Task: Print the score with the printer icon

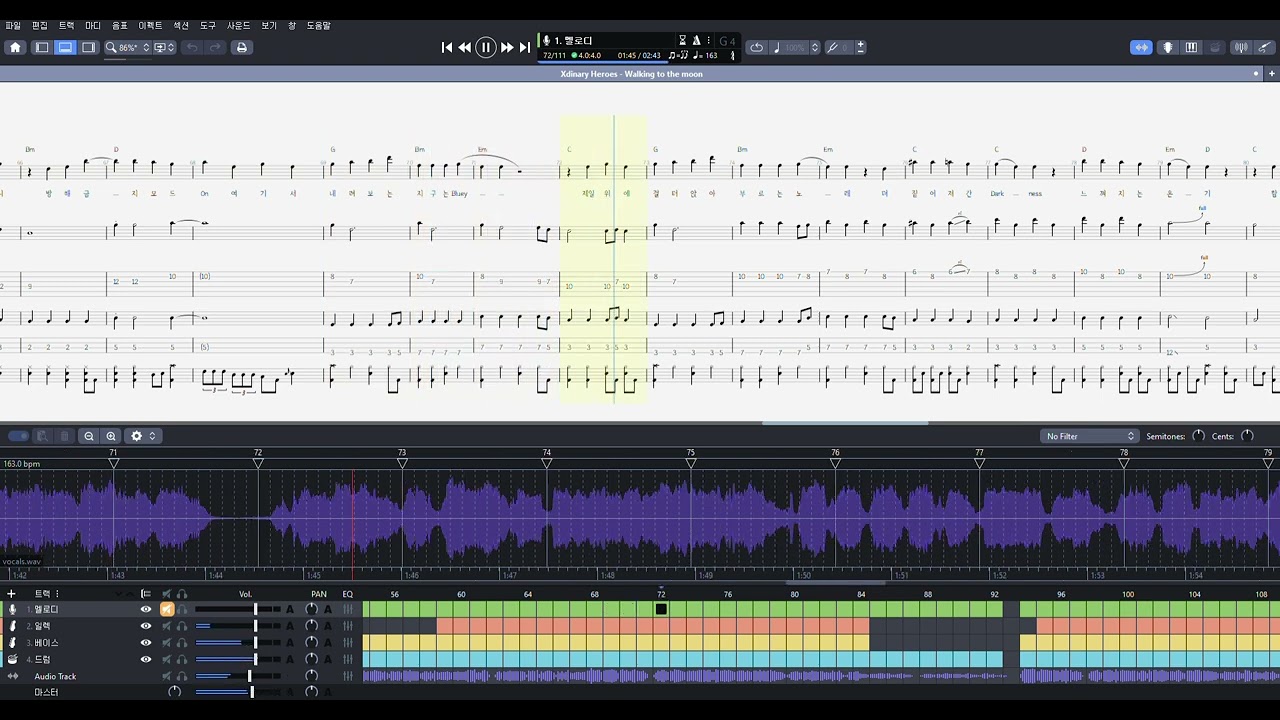Action: (x=241, y=47)
